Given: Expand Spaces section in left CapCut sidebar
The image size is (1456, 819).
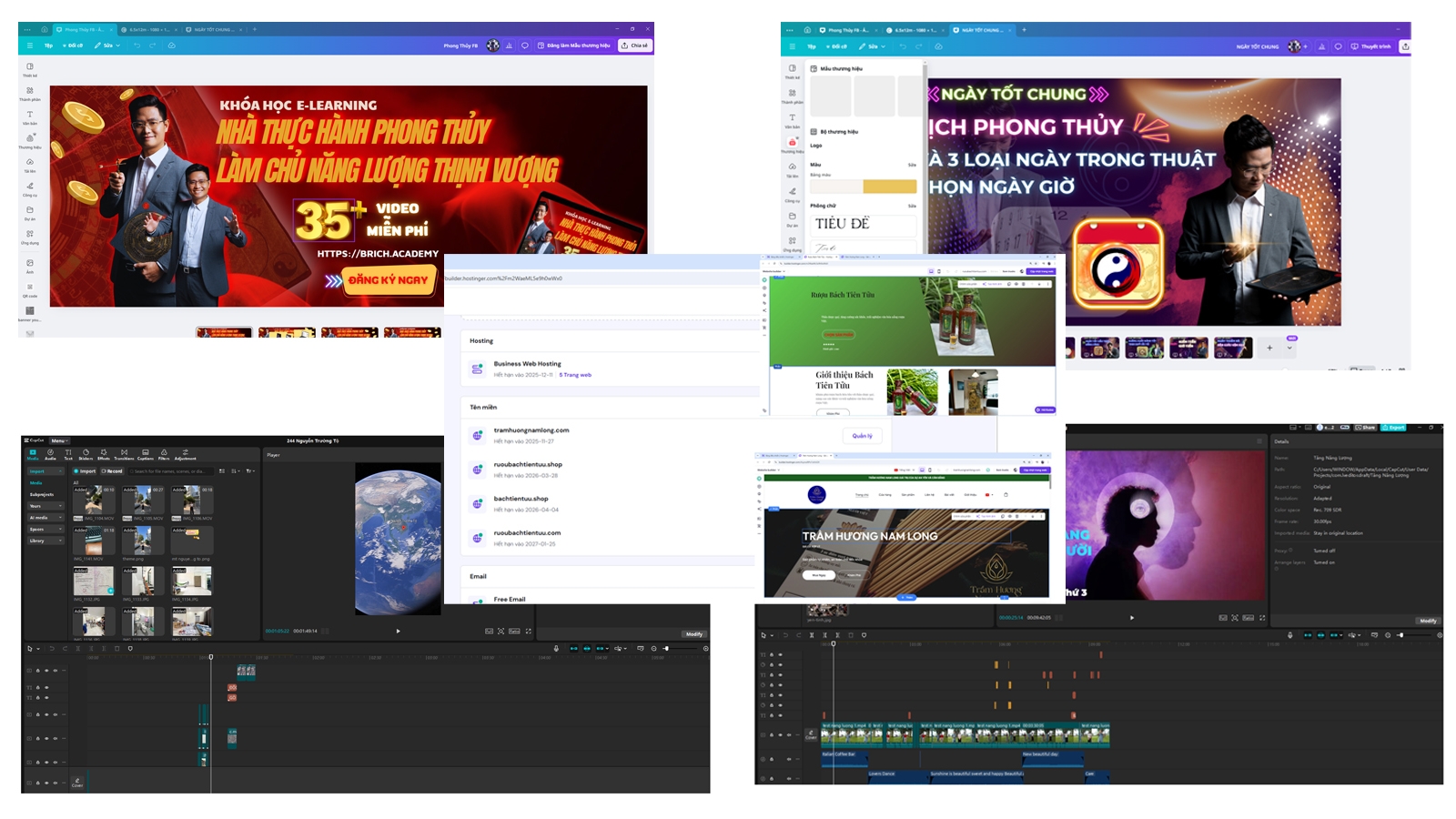Looking at the screenshot, I should 45,529.
